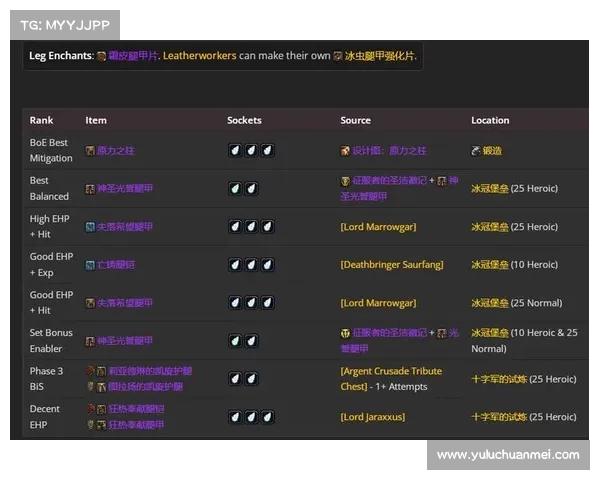Open the Alliance Decent EHP legguards link

coord(136,425)
